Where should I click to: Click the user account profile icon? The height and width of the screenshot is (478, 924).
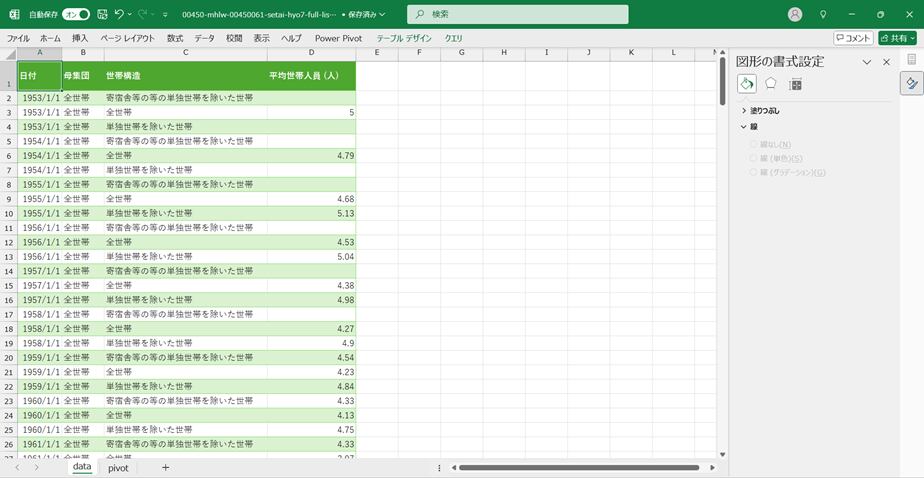click(x=795, y=15)
